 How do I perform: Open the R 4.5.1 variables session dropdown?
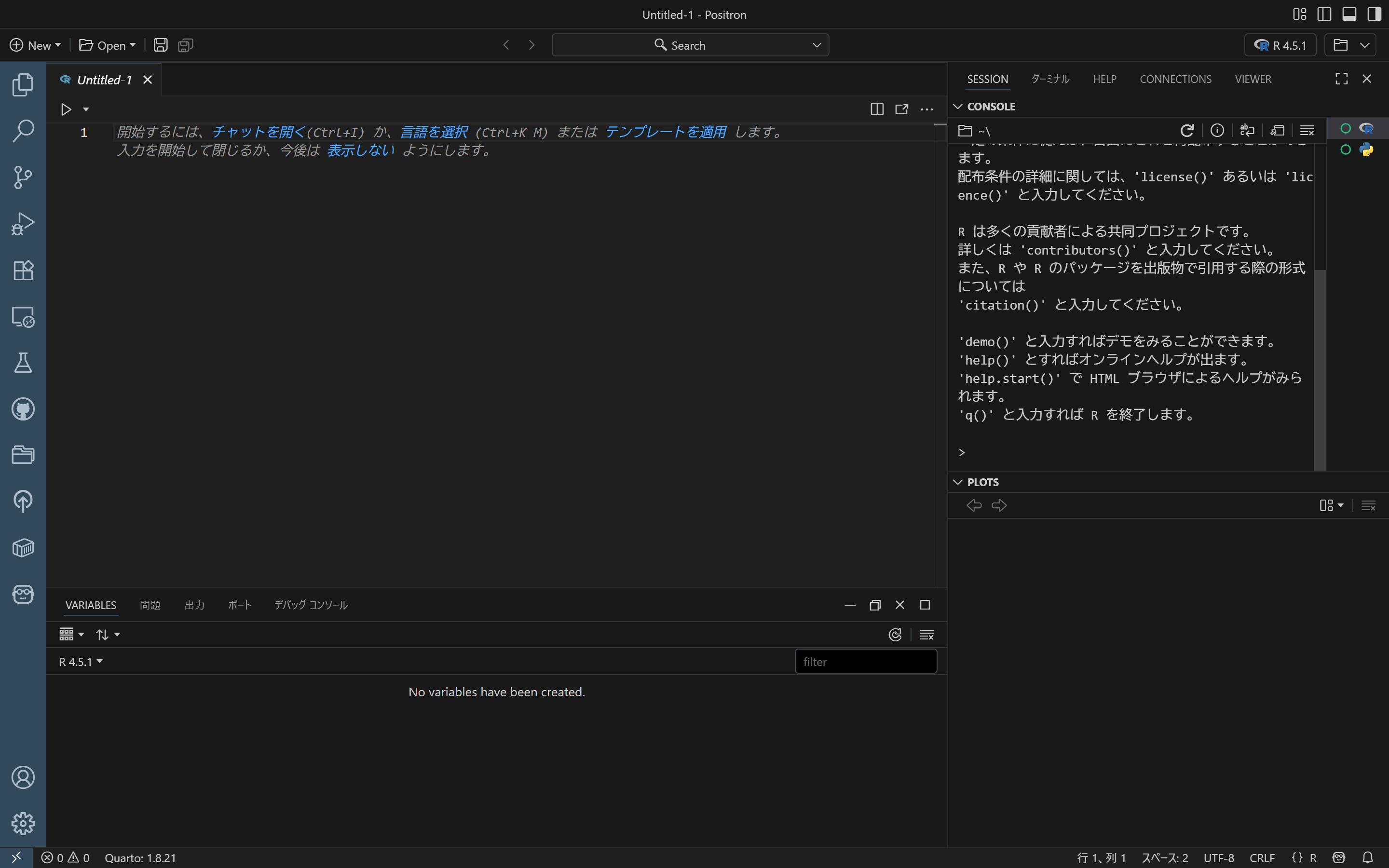[81, 661]
